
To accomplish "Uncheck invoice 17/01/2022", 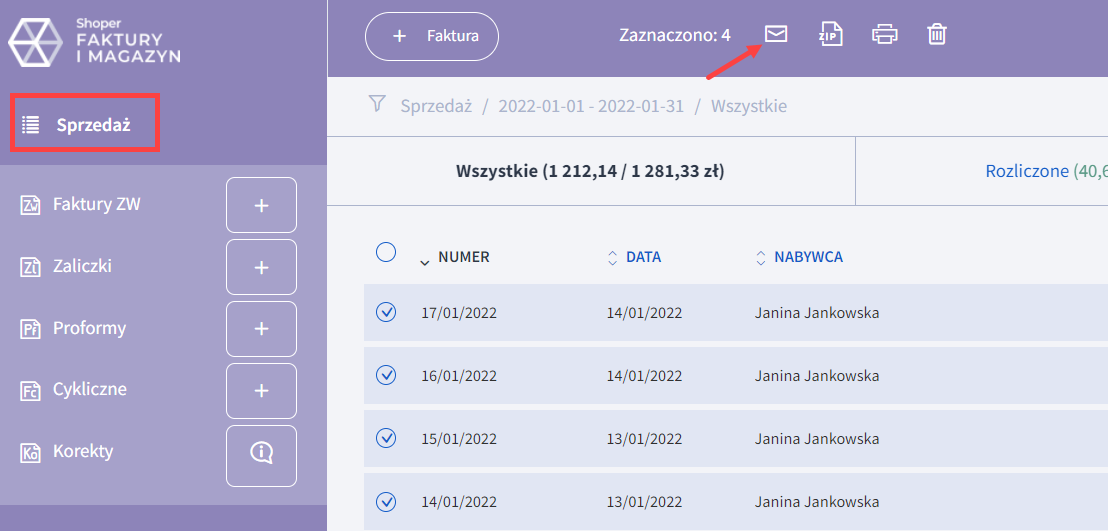I will [386, 312].
